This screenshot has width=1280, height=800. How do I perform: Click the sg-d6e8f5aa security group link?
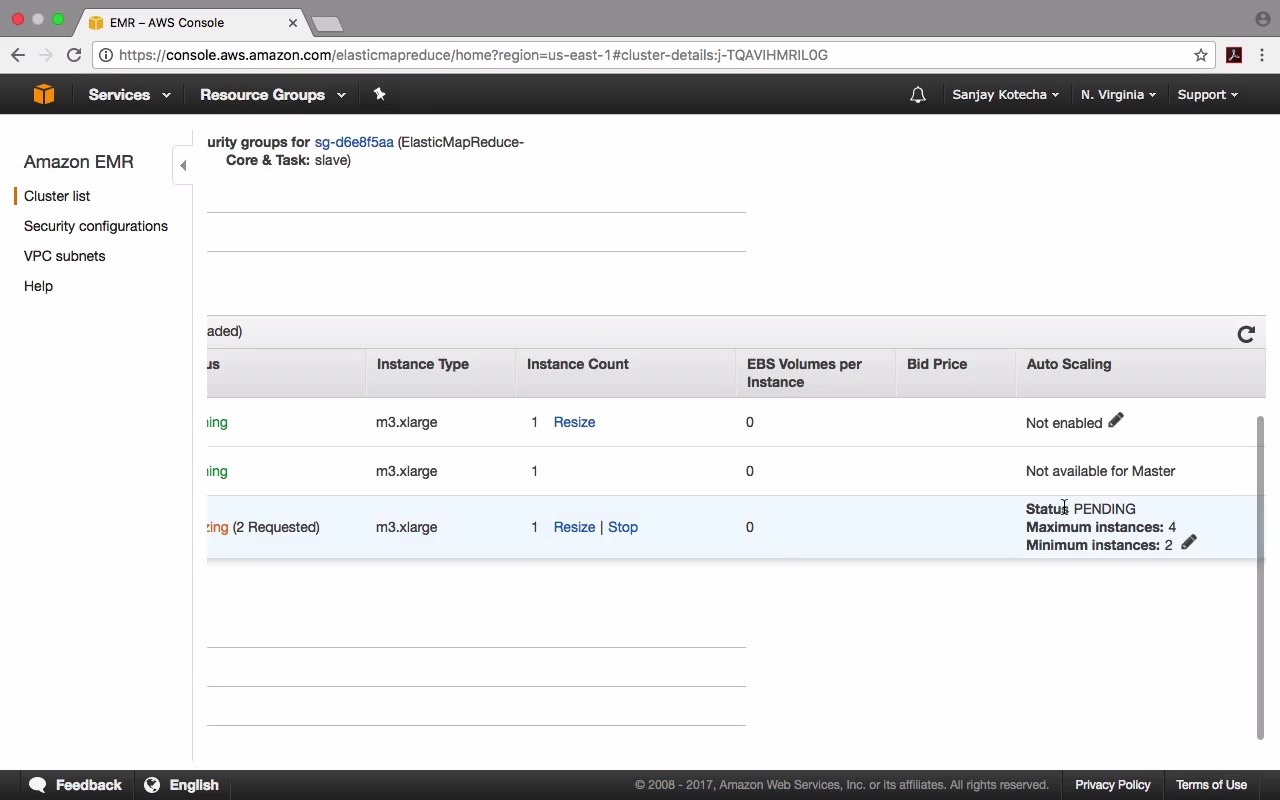click(354, 142)
